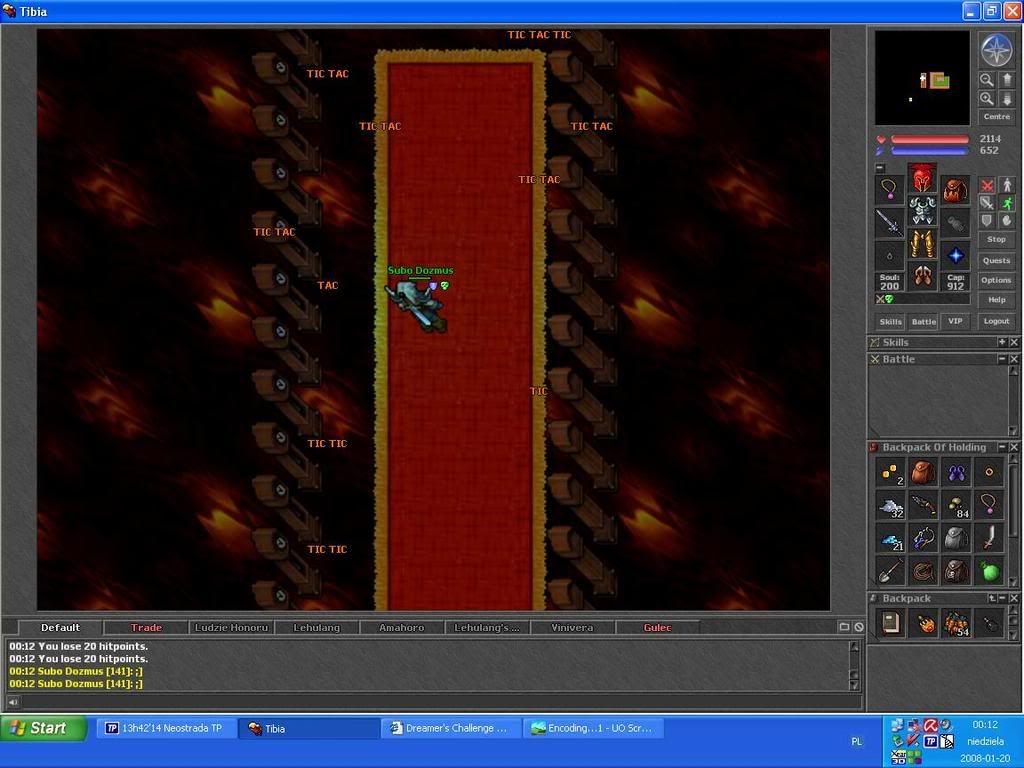Click the red helmet equipment slot

(x=922, y=178)
